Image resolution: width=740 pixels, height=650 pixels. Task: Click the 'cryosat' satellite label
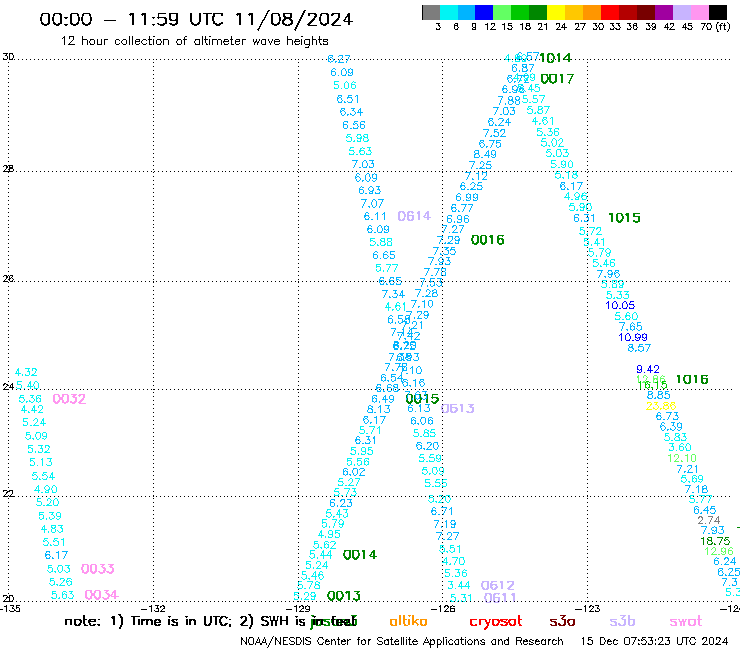point(496,622)
